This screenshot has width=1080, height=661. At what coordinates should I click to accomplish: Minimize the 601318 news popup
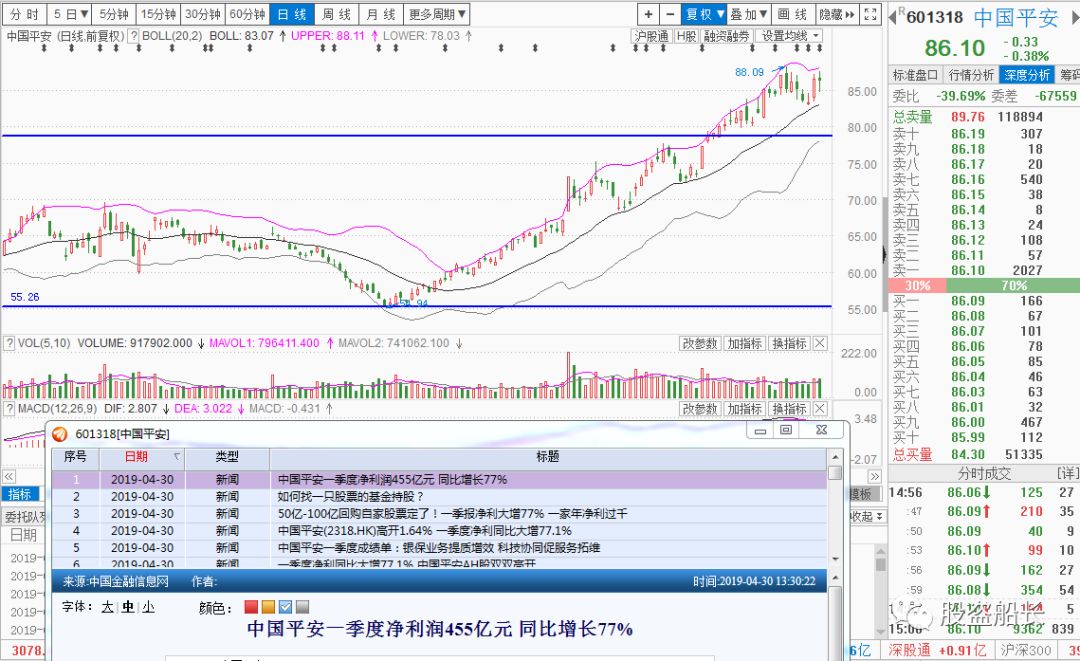point(760,430)
